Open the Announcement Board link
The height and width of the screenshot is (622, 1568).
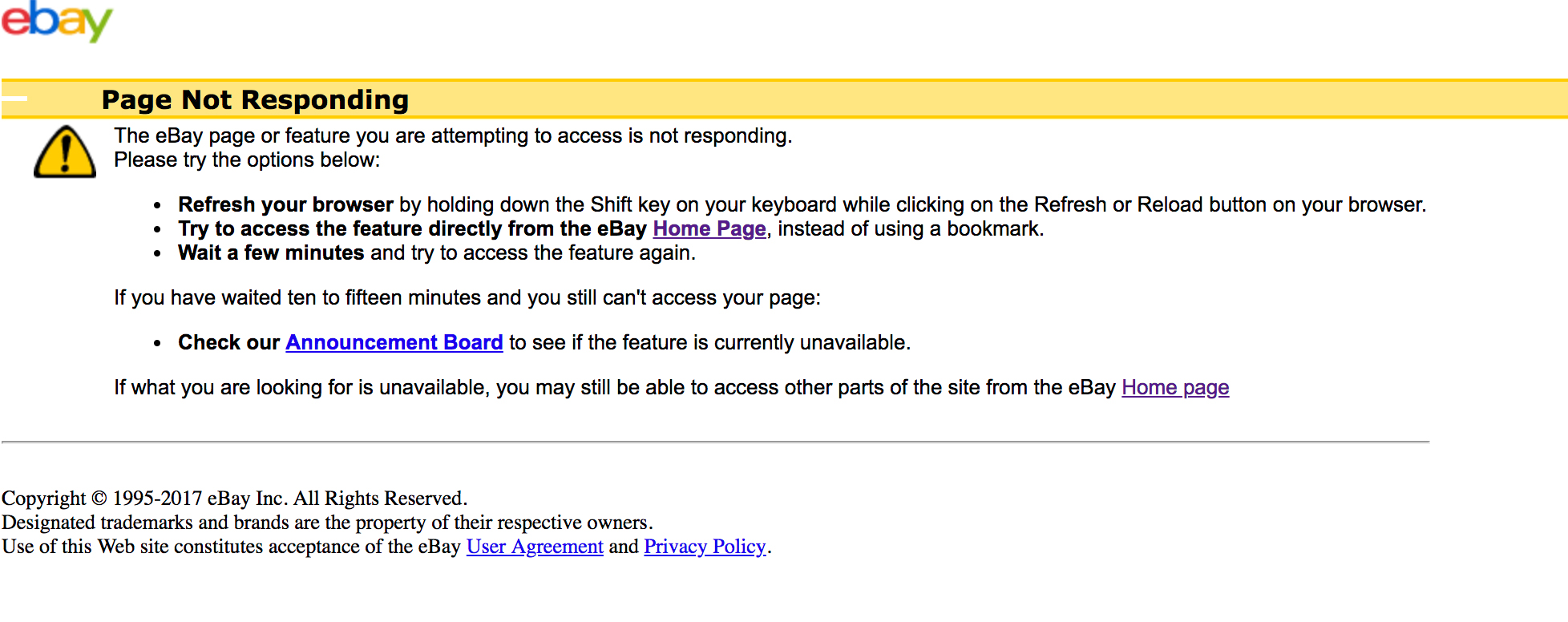(x=394, y=342)
